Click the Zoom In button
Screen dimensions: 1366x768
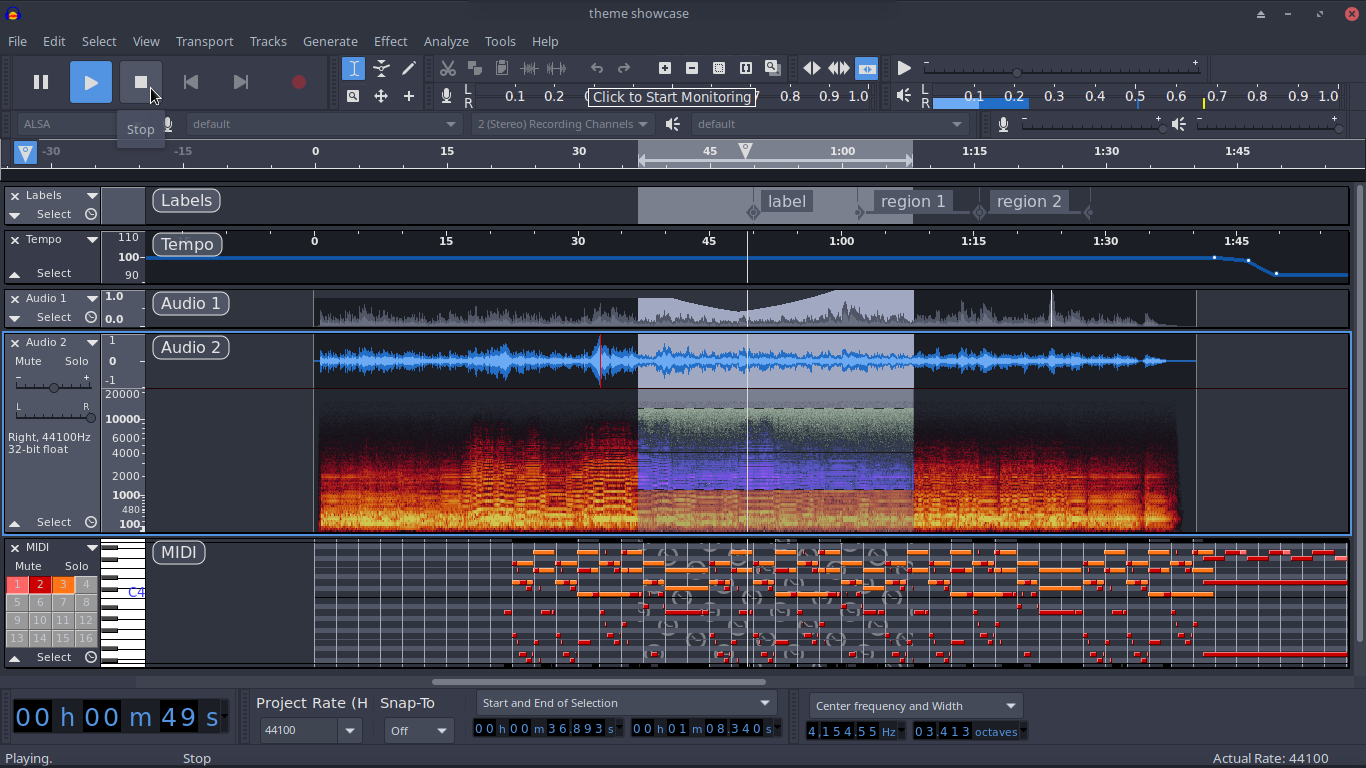coord(665,68)
